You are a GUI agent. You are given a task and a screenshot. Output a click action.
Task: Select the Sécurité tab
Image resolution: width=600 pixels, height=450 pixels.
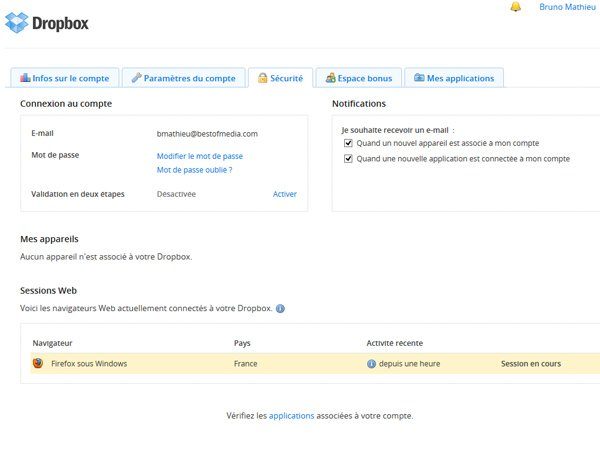(280, 78)
